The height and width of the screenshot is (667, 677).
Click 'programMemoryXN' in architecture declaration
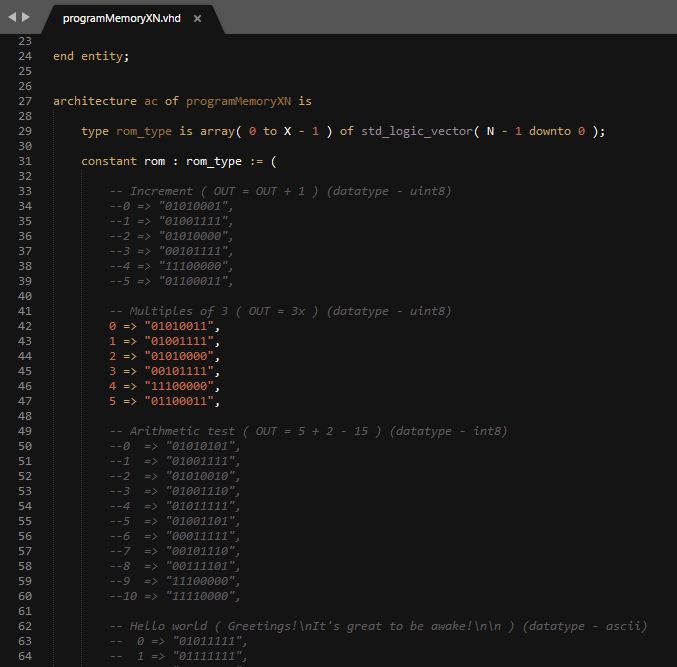pyautogui.click(x=238, y=101)
